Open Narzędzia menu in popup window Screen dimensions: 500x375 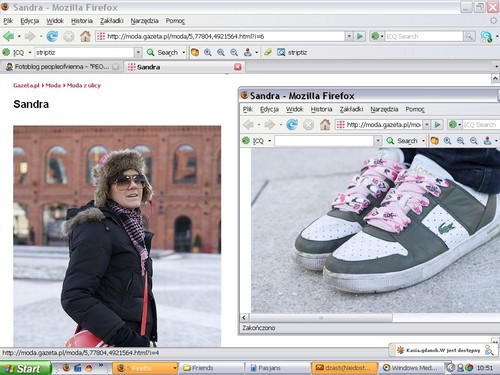click(384, 109)
